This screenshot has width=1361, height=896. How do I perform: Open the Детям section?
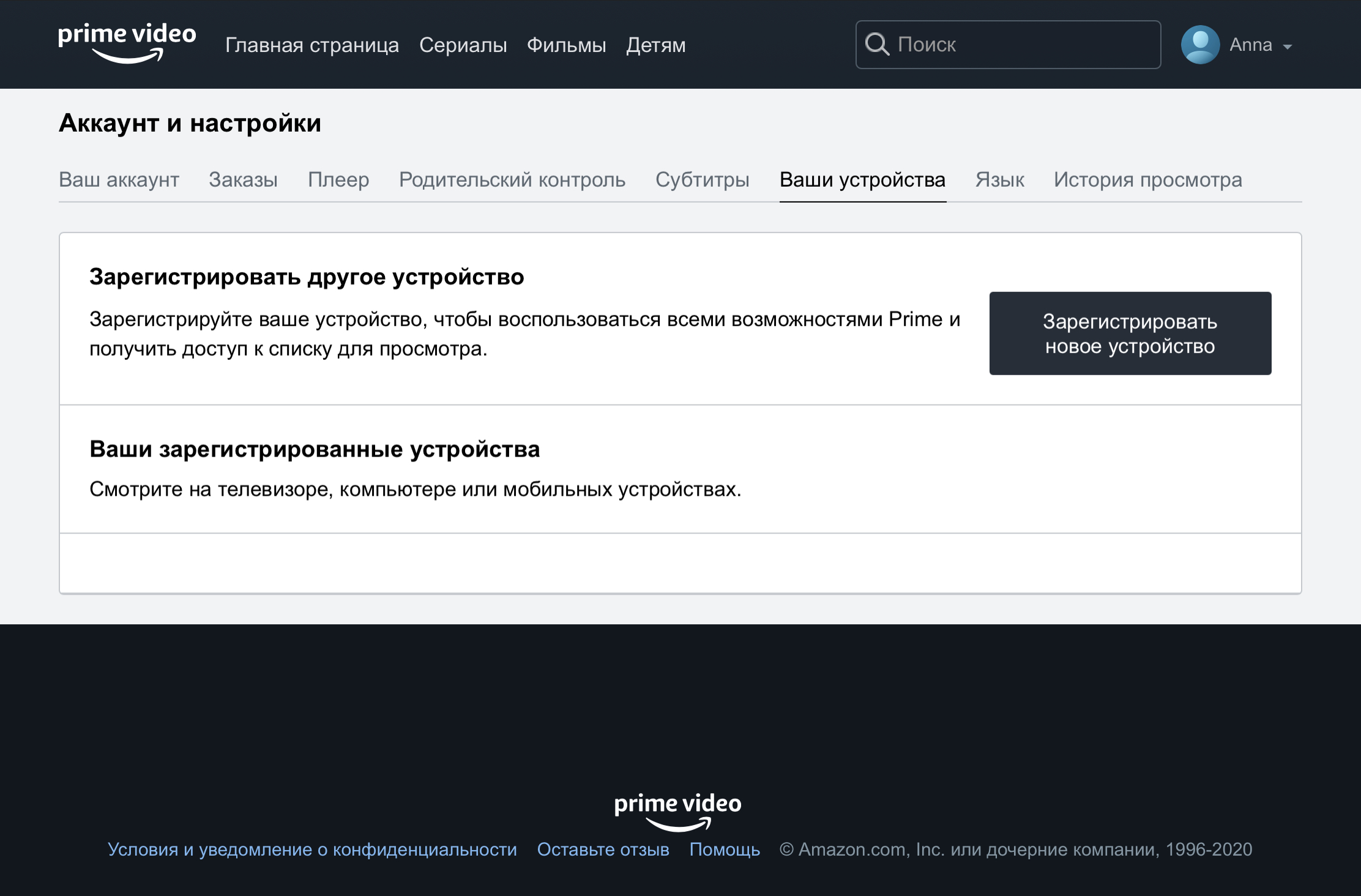click(x=655, y=45)
